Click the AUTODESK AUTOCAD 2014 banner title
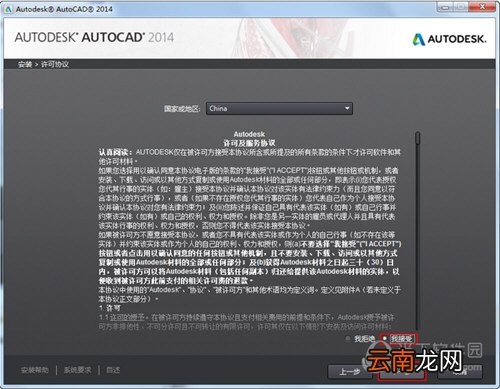The image size is (500, 389). coord(94,37)
